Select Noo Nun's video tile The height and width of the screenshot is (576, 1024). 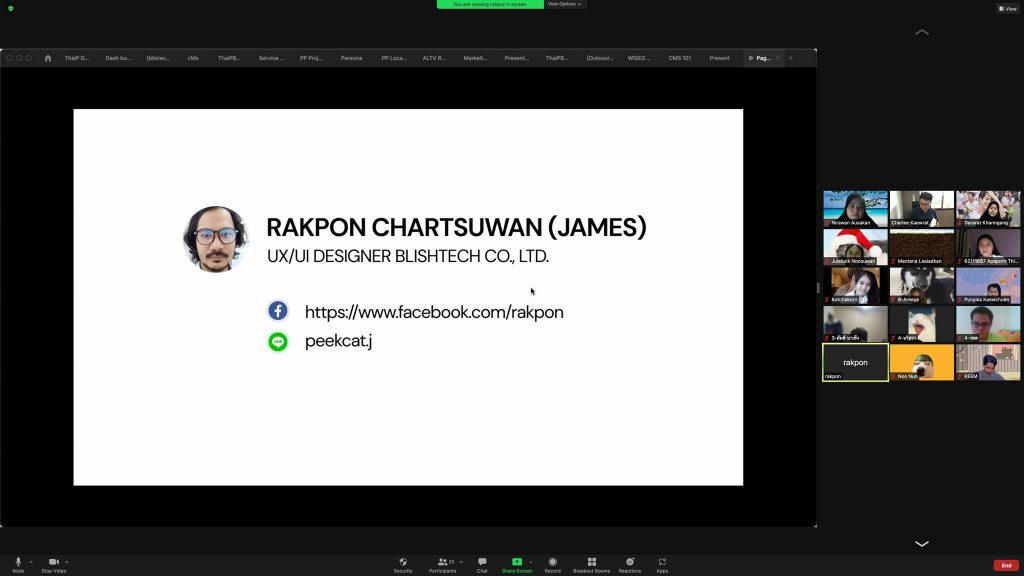(x=921, y=362)
